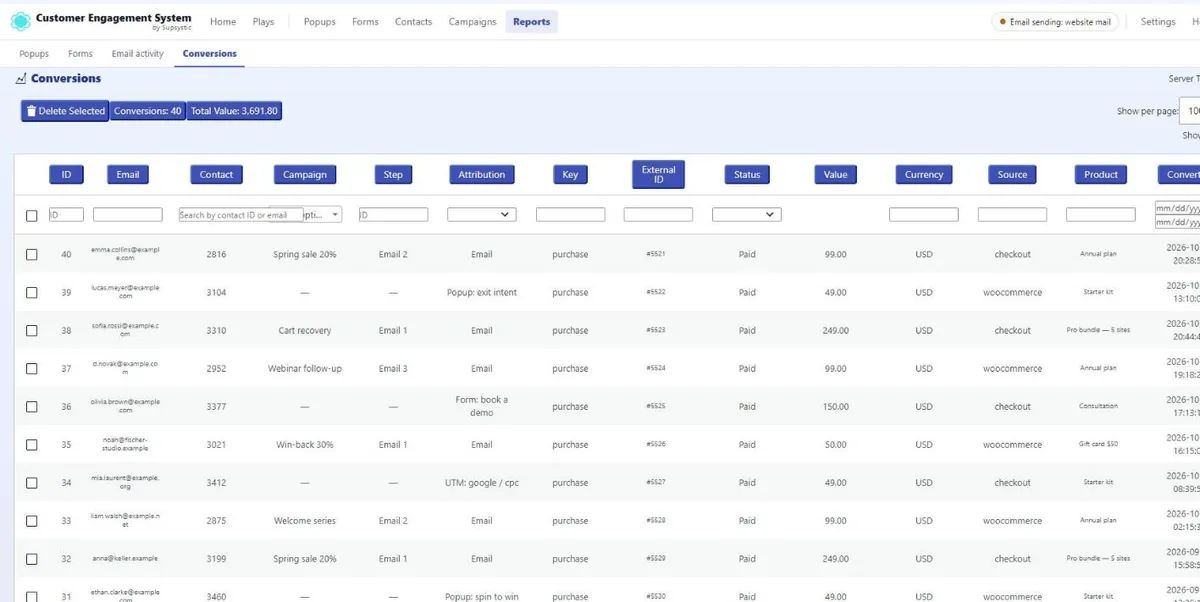This screenshot has width=1200, height=602.
Task: Open the Home menu item
Action: [x=223, y=21]
